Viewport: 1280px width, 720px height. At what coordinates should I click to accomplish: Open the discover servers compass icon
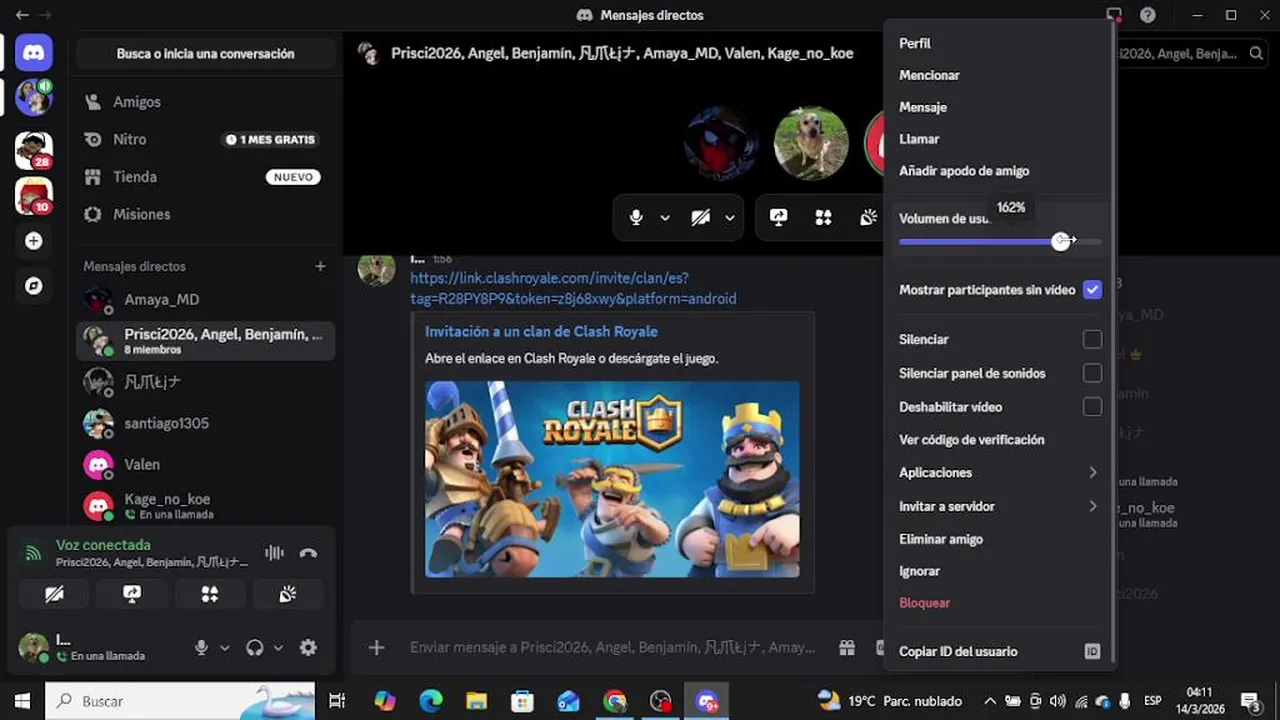pos(34,286)
